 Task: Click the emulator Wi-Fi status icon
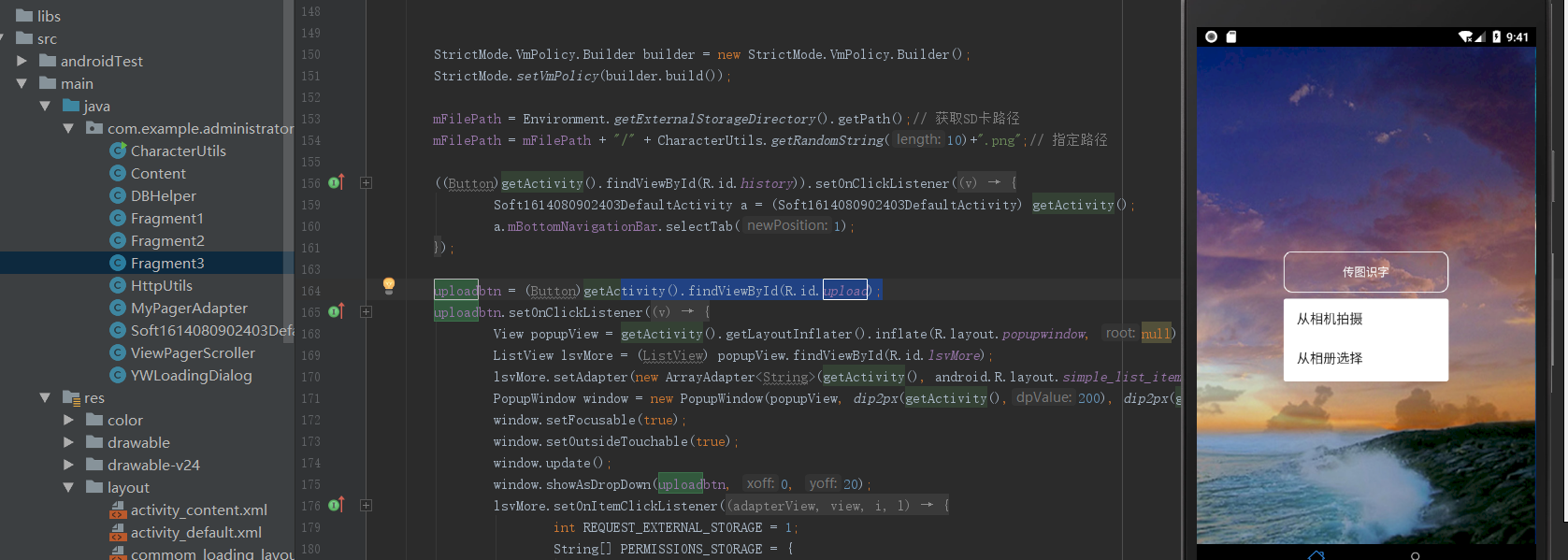(x=1465, y=36)
